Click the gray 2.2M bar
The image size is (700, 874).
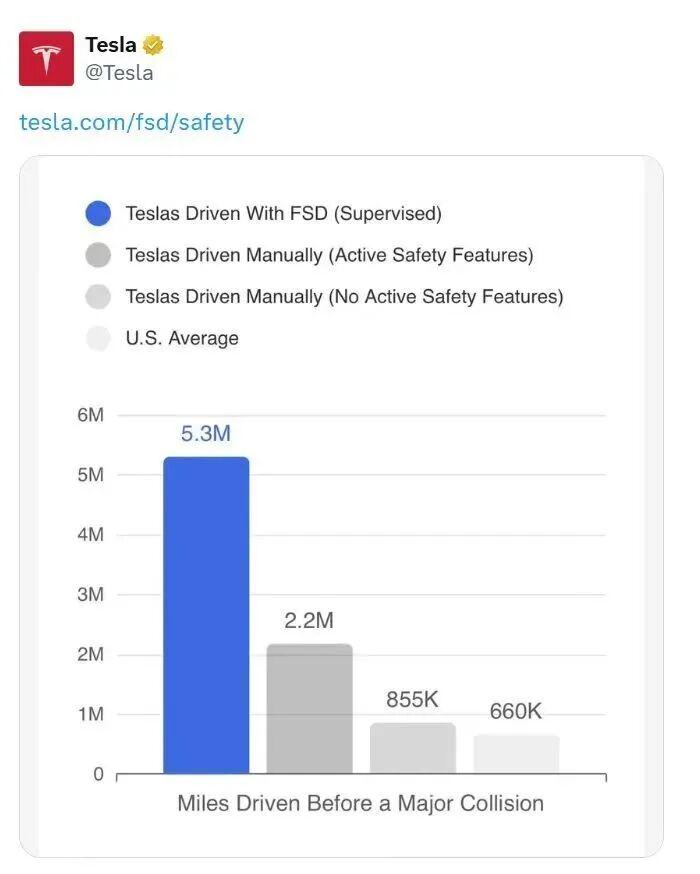(309, 709)
